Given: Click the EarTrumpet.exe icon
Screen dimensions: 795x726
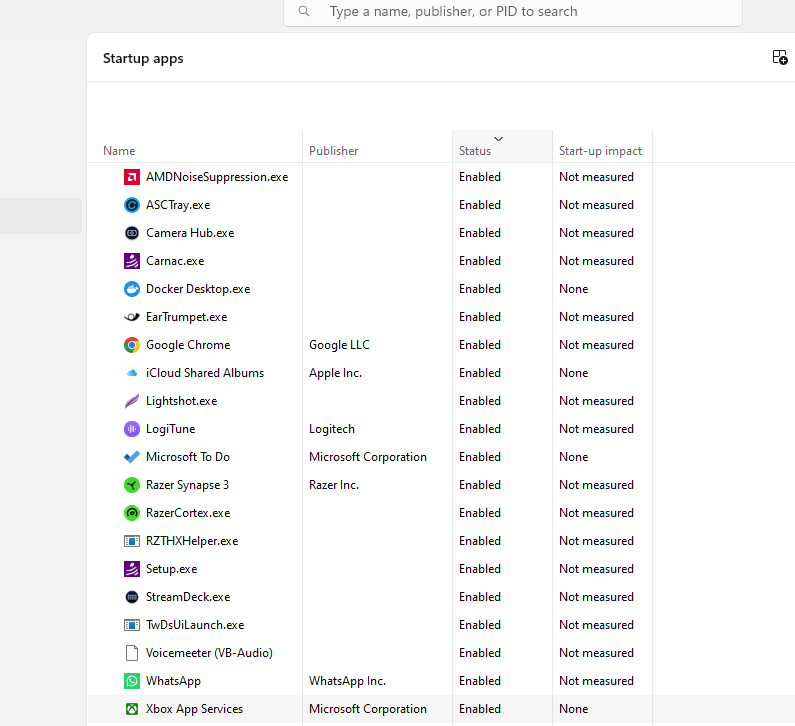Looking at the screenshot, I should click(132, 317).
